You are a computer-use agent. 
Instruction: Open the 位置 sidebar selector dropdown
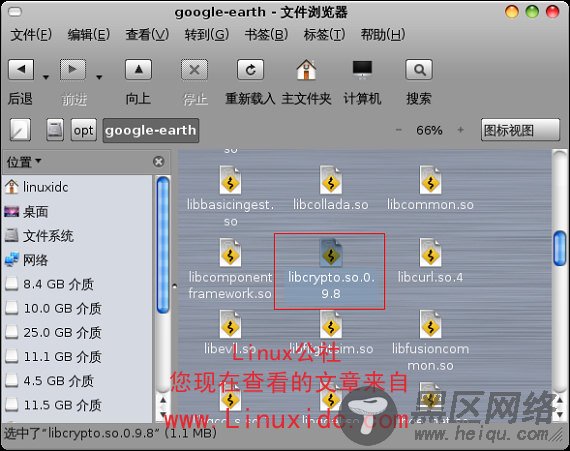(24, 162)
